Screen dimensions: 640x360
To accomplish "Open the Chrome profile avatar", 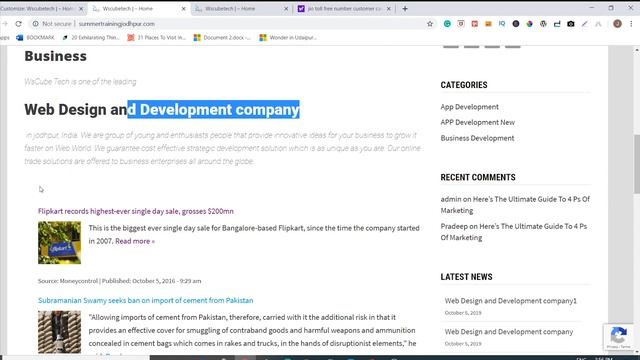I will [x=617, y=24].
